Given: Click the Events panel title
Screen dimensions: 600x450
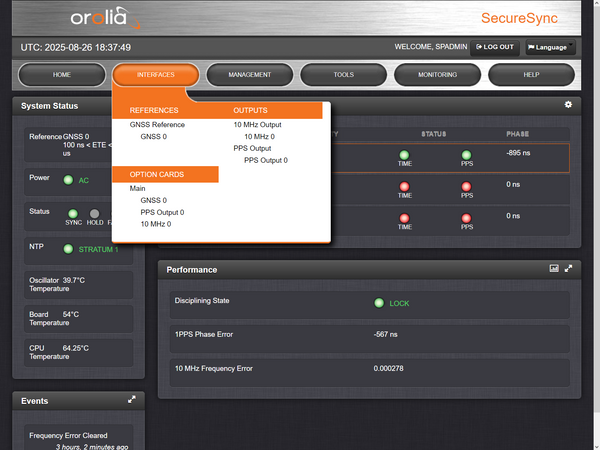Looking at the screenshot, I should [34, 401].
